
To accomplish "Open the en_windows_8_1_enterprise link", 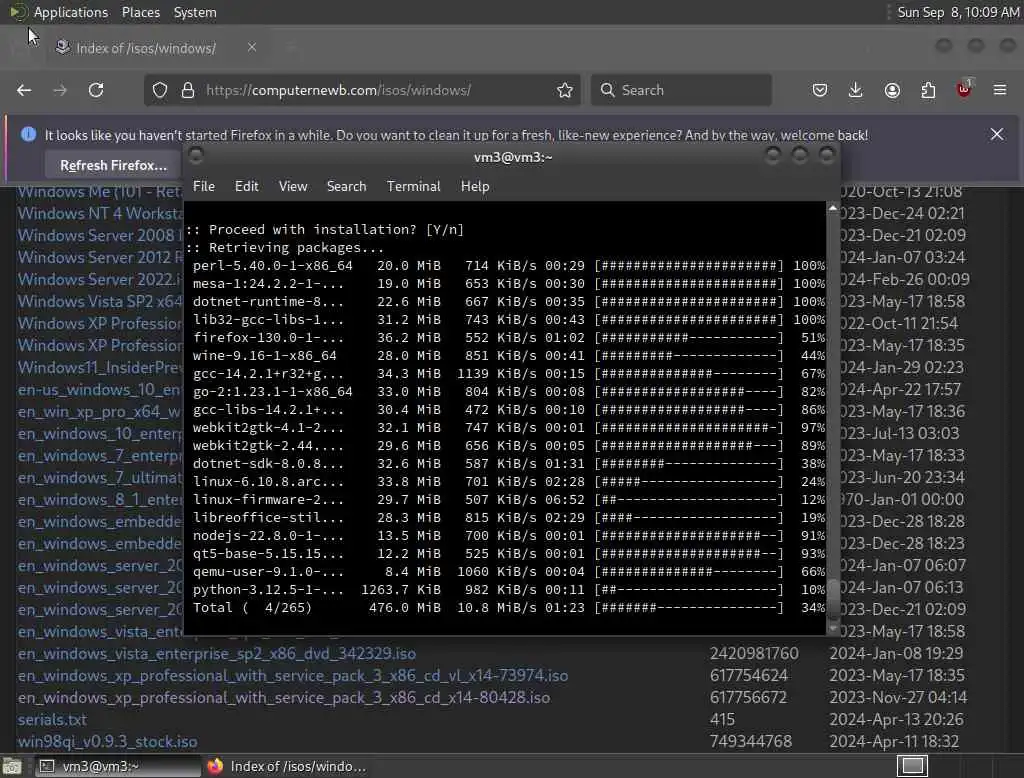I will pos(100,500).
